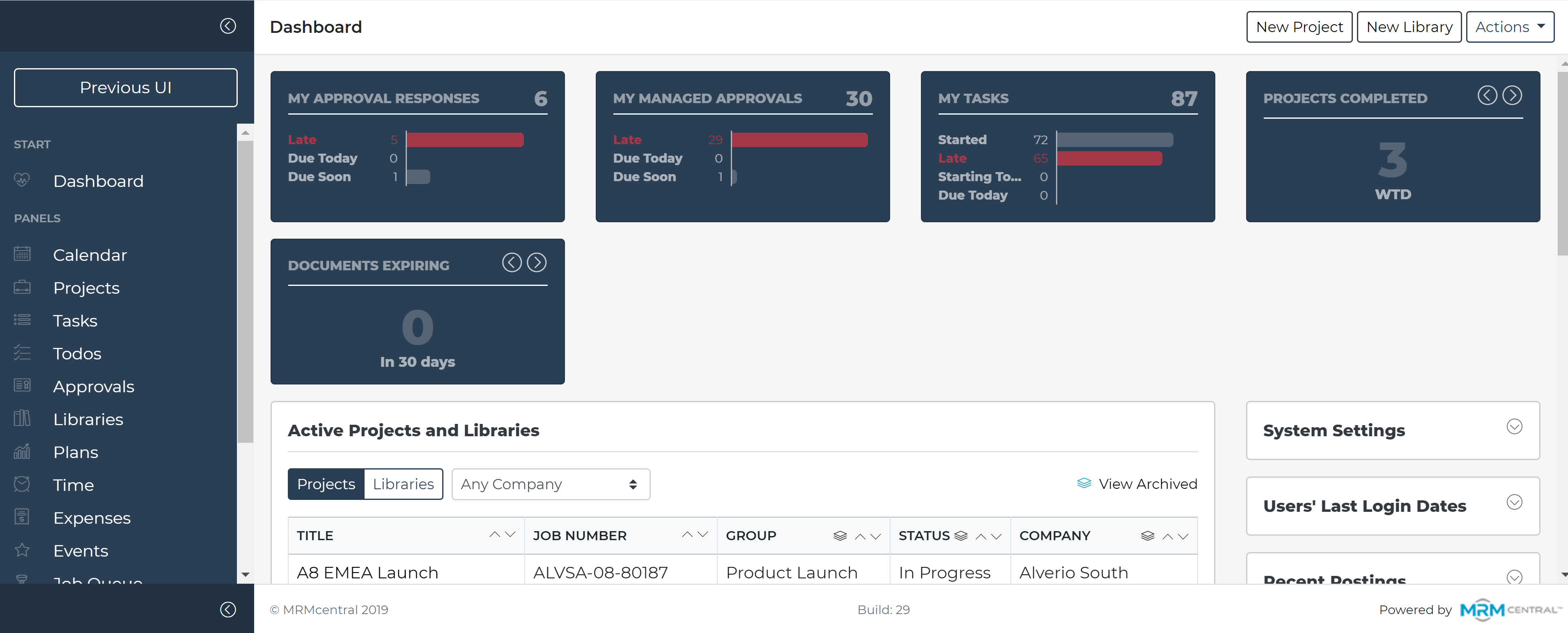Open Todos in the sidebar menu

click(x=77, y=353)
